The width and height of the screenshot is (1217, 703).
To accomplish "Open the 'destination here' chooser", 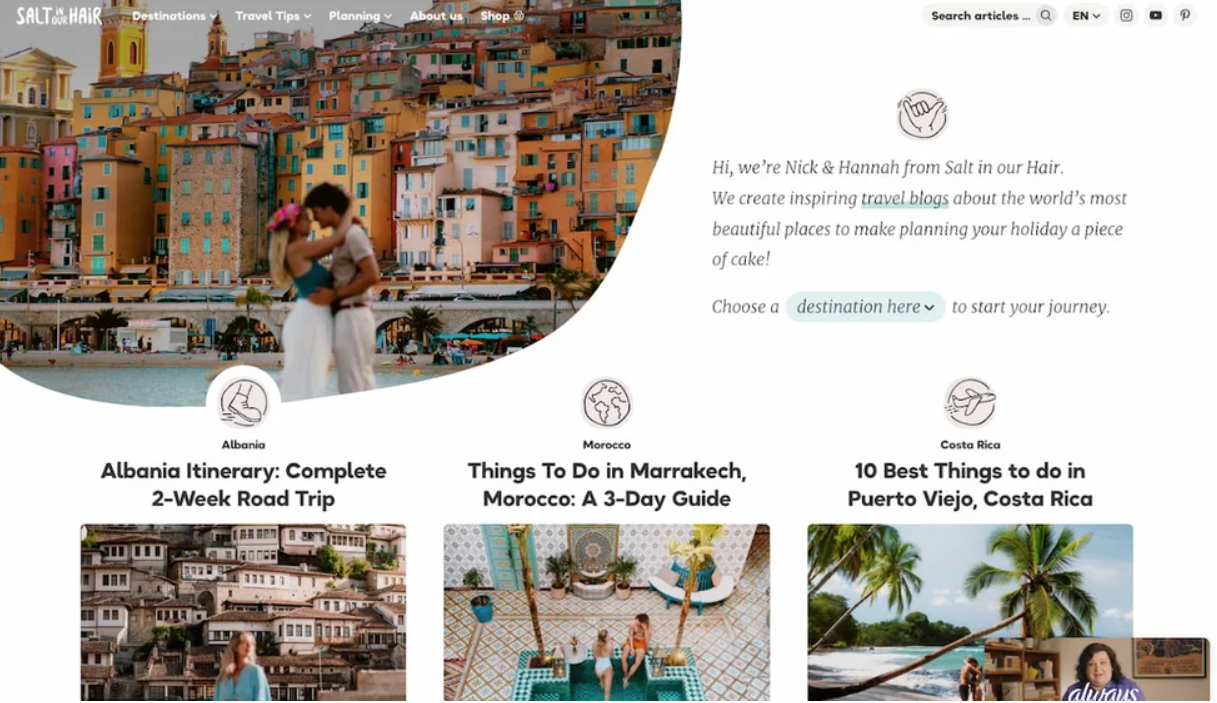I will 866,307.
